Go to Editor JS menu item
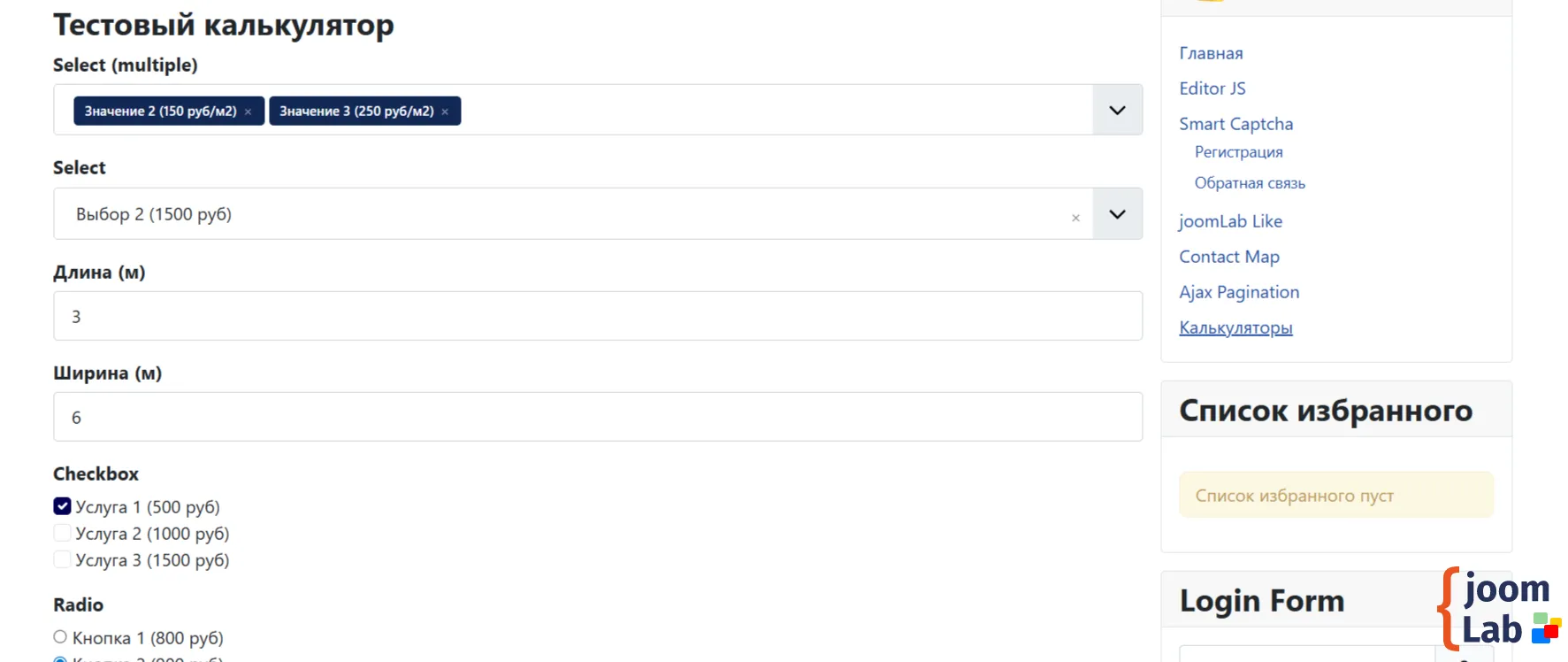 [x=1212, y=89]
